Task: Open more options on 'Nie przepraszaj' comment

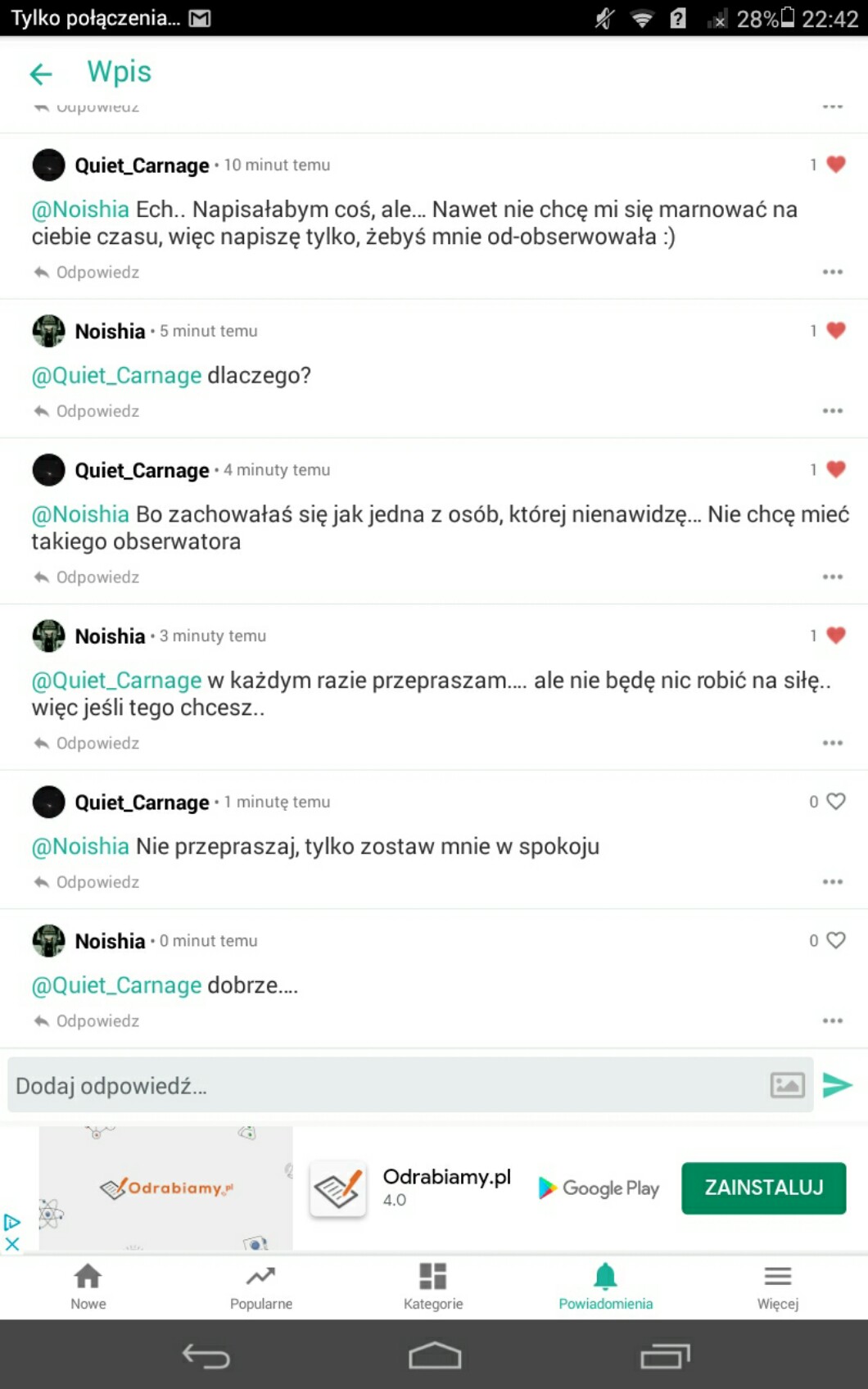Action: pos(832,881)
